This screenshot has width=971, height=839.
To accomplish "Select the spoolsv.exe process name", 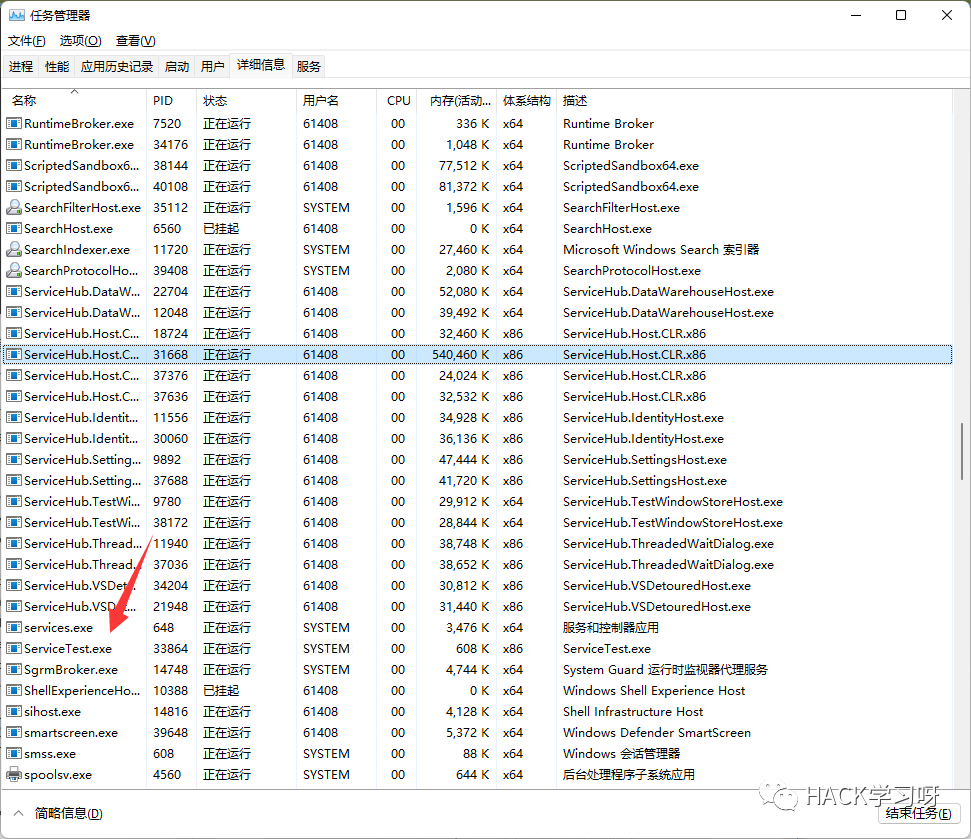I will coord(58,775).
